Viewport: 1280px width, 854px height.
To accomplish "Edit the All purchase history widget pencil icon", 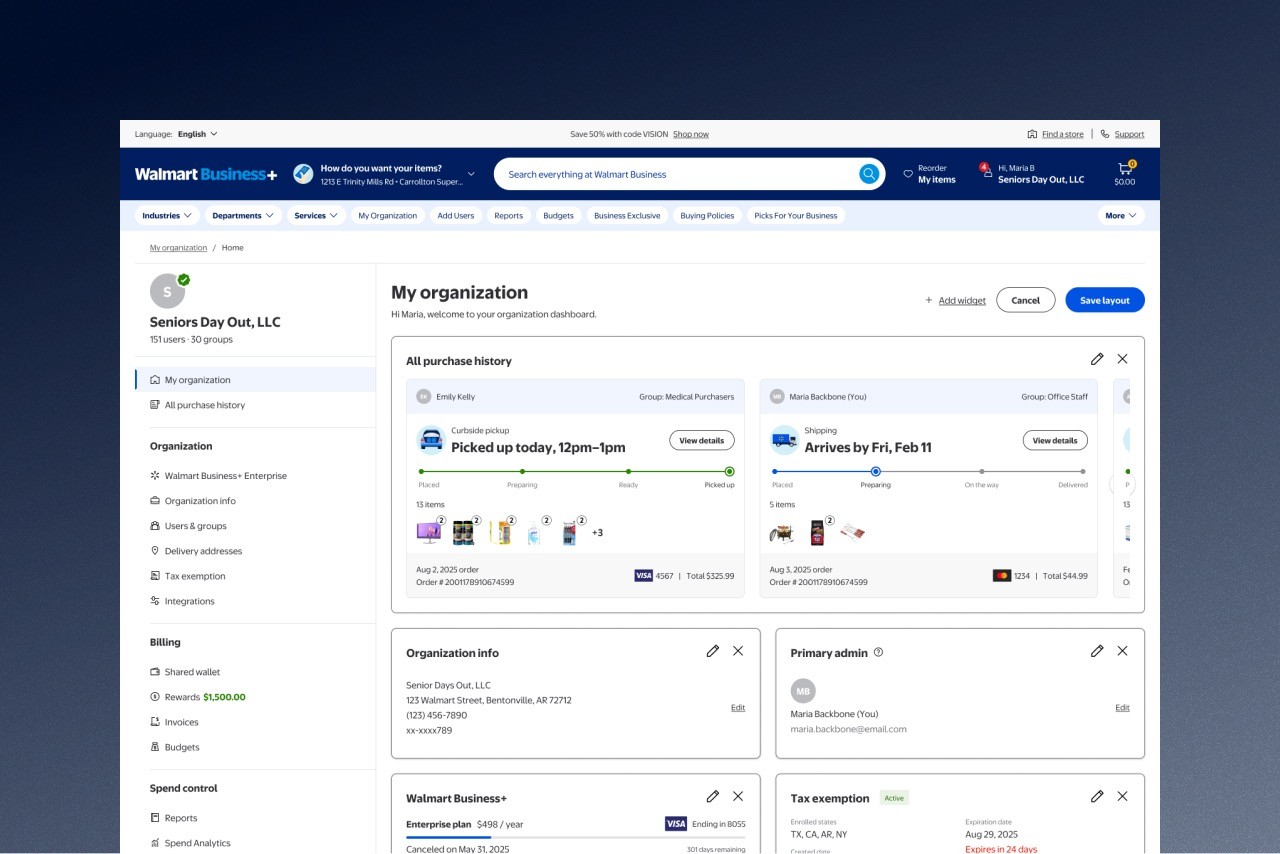I will coord(1097,358).
